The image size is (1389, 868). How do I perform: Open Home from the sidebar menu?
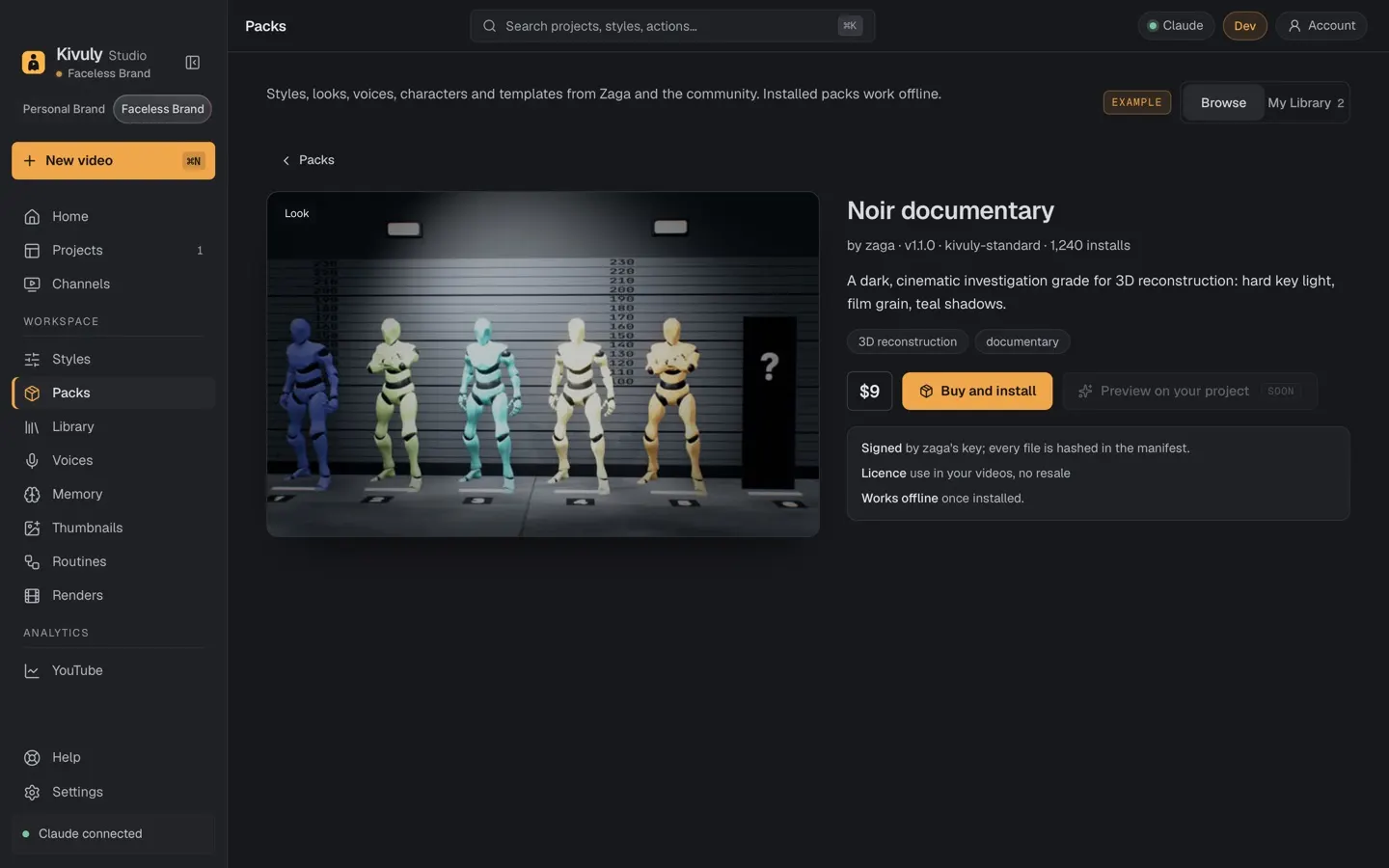coord(113,216)
